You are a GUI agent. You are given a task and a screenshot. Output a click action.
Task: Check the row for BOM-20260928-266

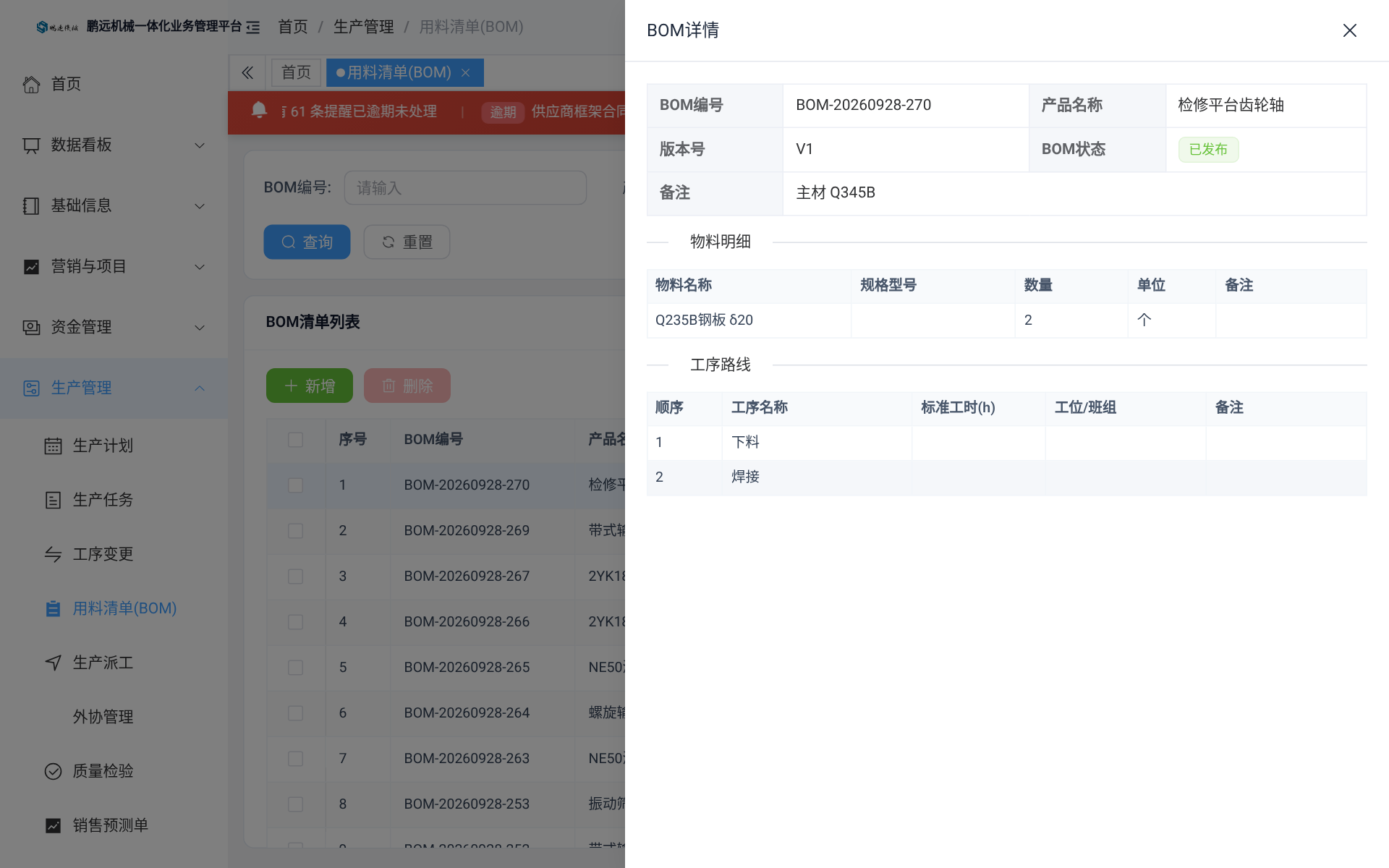click(295, 622)
